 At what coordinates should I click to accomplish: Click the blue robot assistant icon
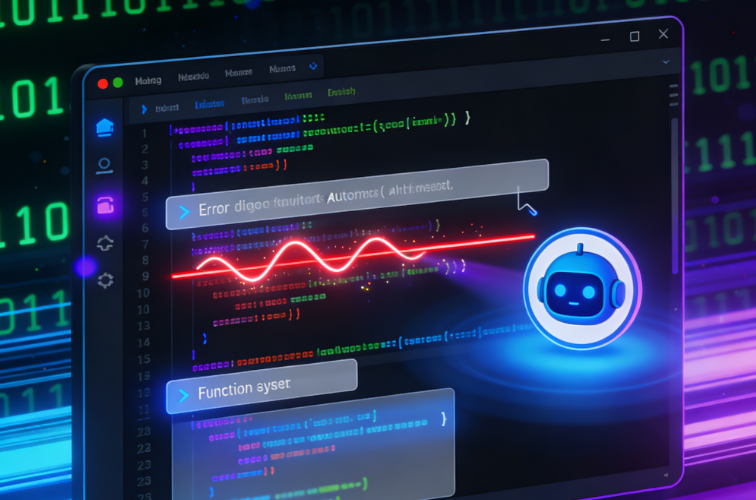[x=576, y=285]
